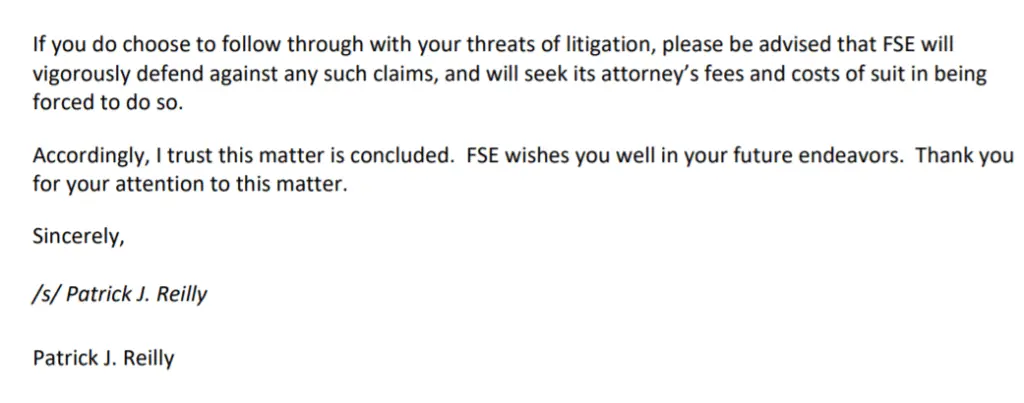This screenshot has height=403, width=1024.
Task: Click the italic signature line "/s/ Patrick J. Reilly"
Action: pyautogui.click(x=120, y=295)
